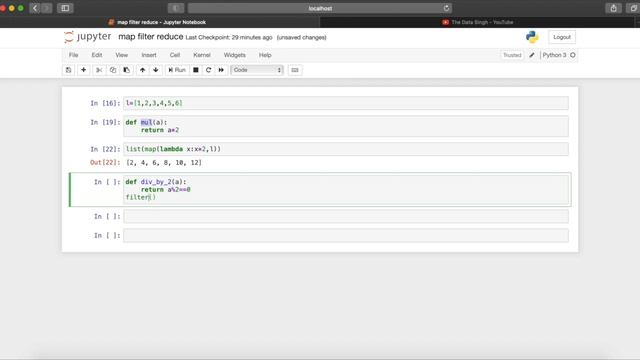
Task: Cut selected cells with scissors icon
Action: (99, 70)
